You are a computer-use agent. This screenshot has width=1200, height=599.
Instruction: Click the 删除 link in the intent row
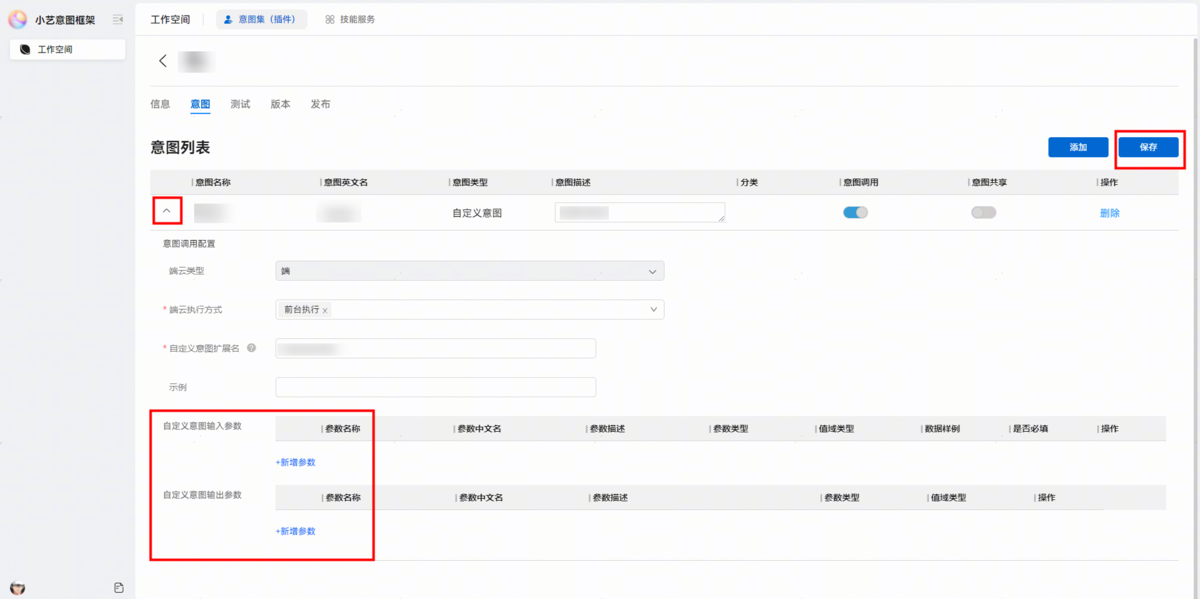tap(1109, 213)
